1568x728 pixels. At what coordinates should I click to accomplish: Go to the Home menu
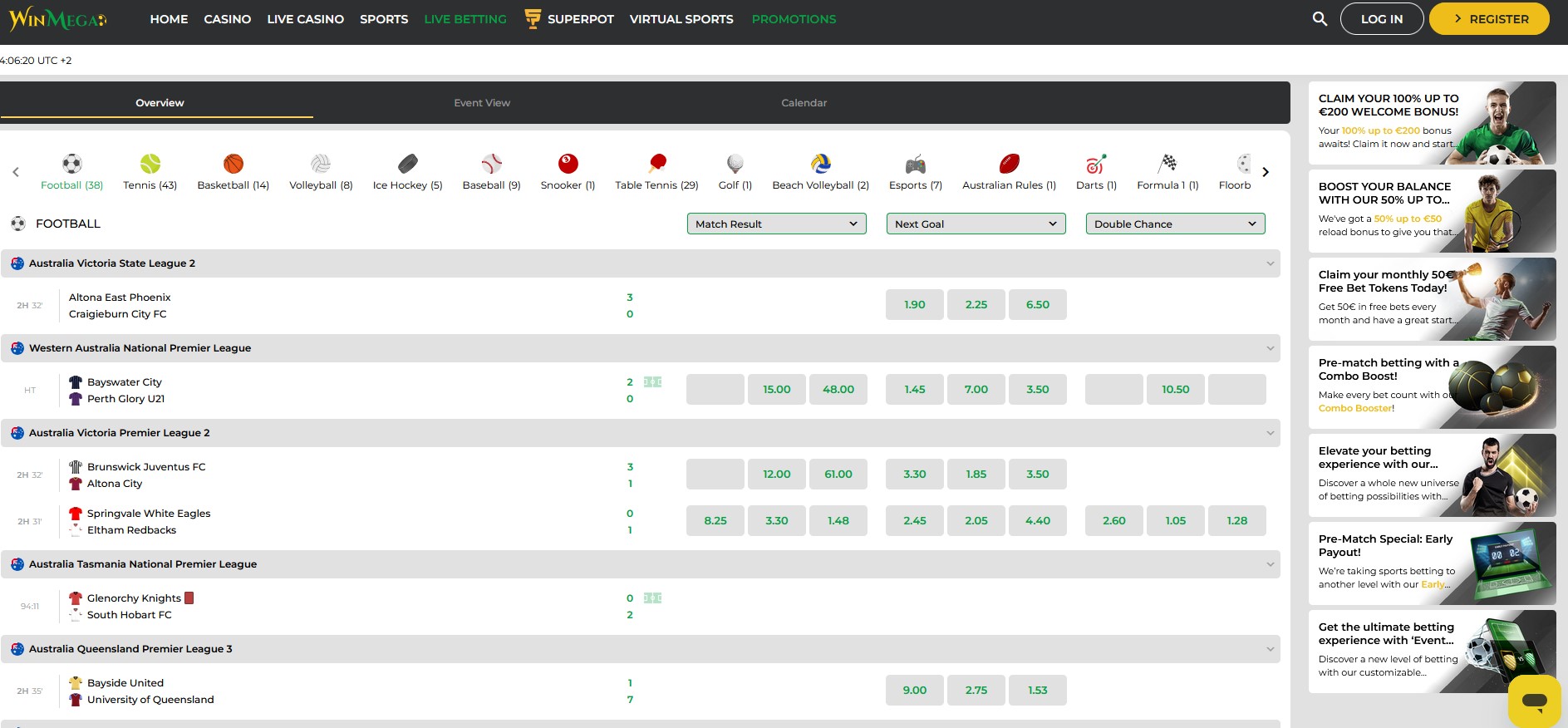[x=169, y=19]
